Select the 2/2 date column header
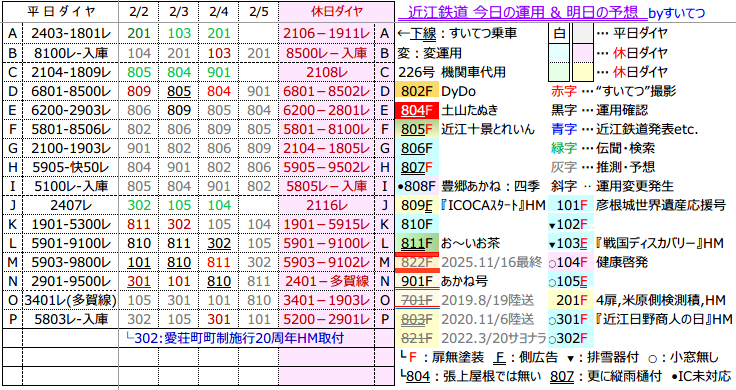Viewport: 736px width, 390px height. pyautogui.click(x=139, y=12)
